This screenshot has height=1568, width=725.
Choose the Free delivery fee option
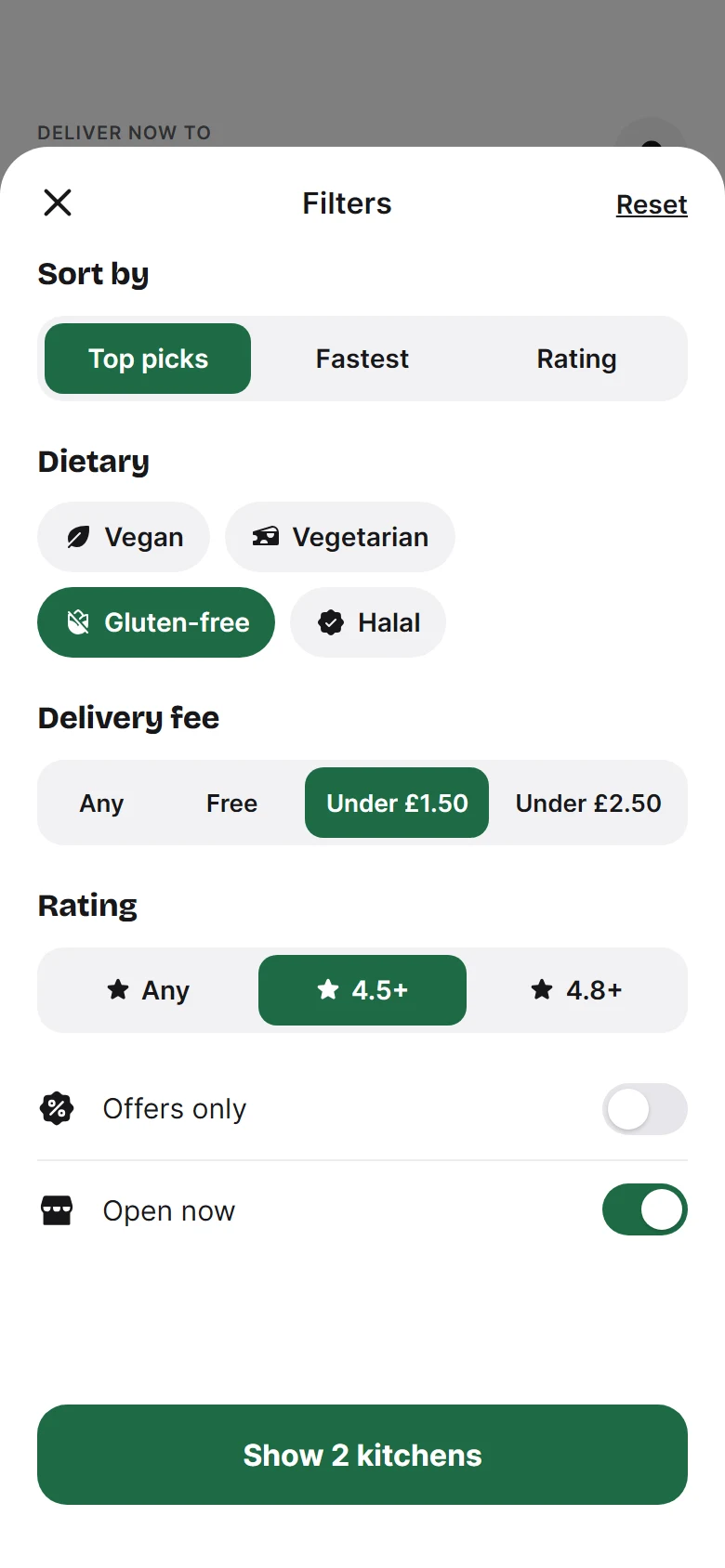tap(232, 803)
